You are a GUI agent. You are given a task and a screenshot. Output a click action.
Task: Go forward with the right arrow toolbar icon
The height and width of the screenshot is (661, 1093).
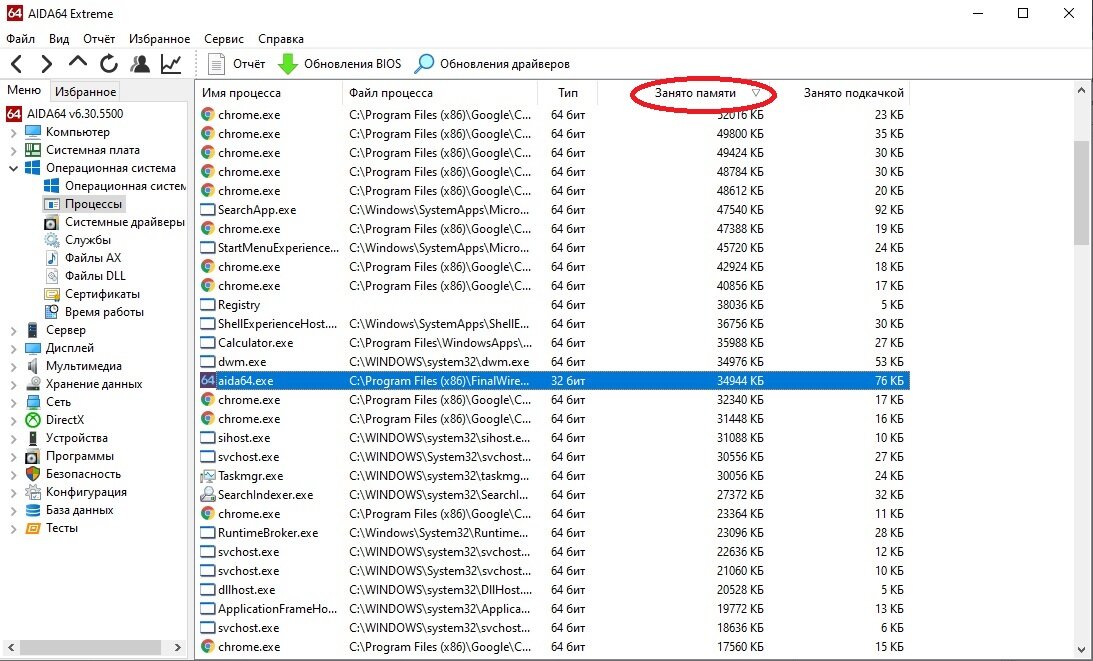coord(47,64)
